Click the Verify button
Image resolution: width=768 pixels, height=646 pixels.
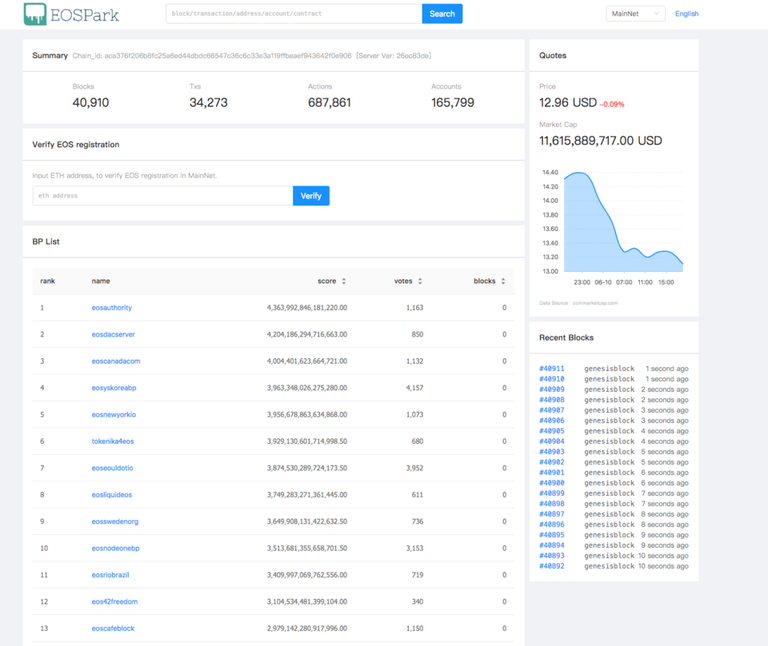click(x=311, y=196)
